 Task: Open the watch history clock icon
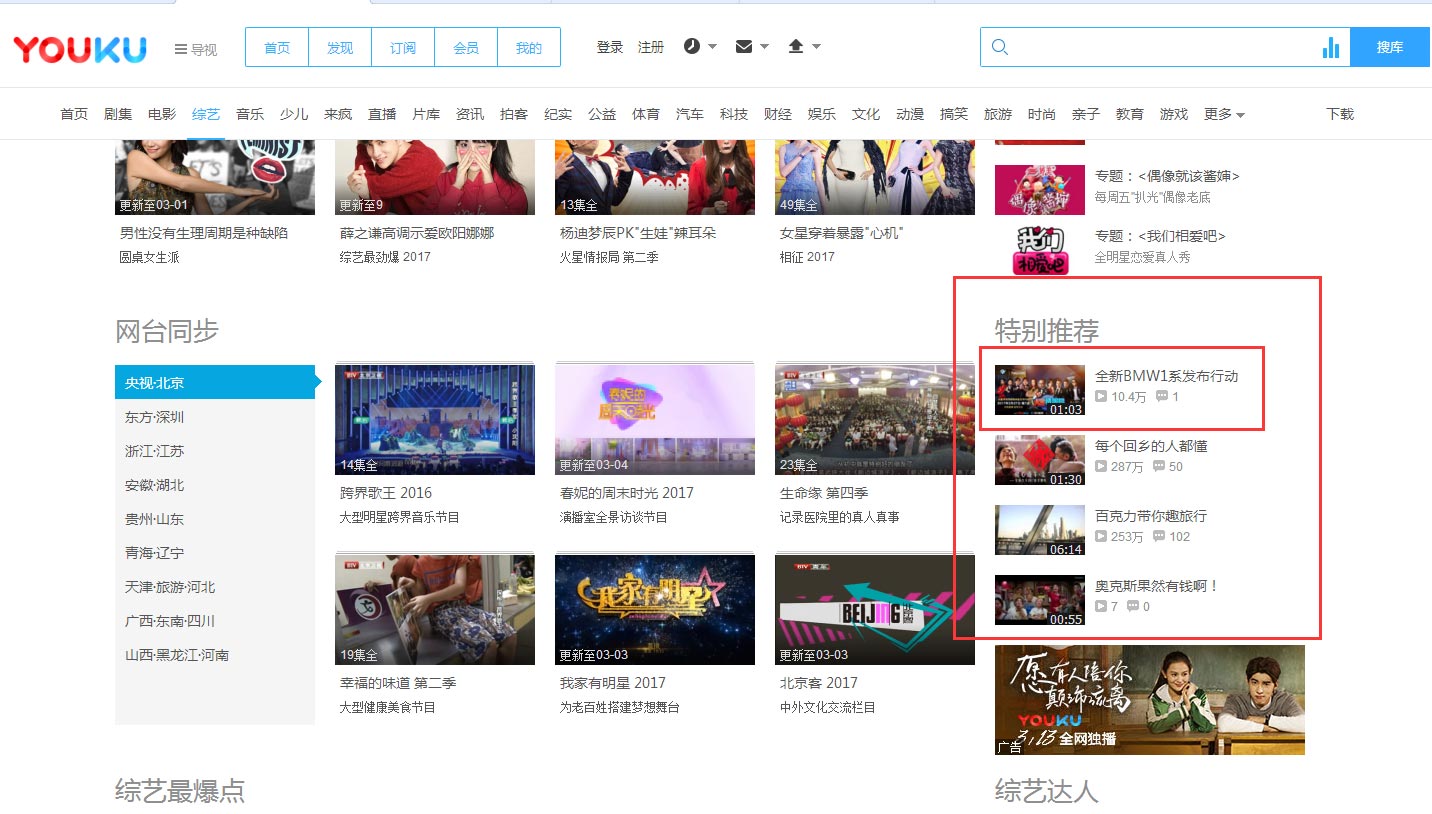coord(692,47)
